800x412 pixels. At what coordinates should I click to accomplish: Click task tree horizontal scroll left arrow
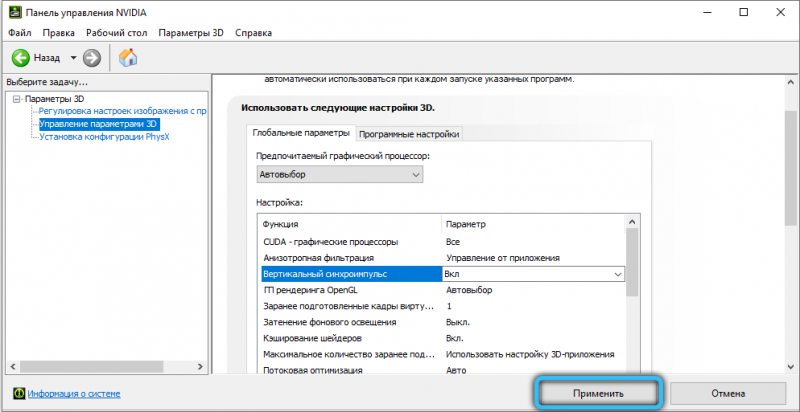tap(12, 367)
